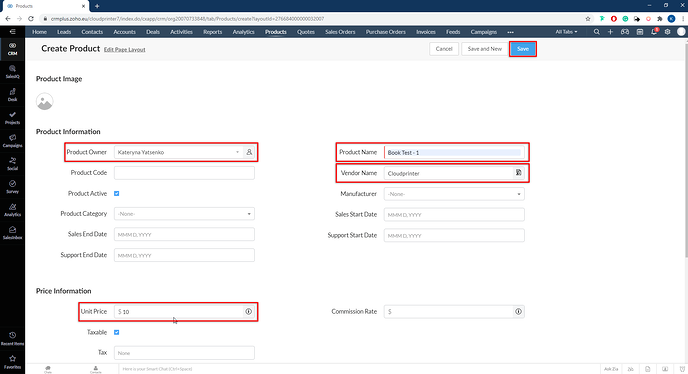Open the Manufacturer dropdown

click(454, 194)
